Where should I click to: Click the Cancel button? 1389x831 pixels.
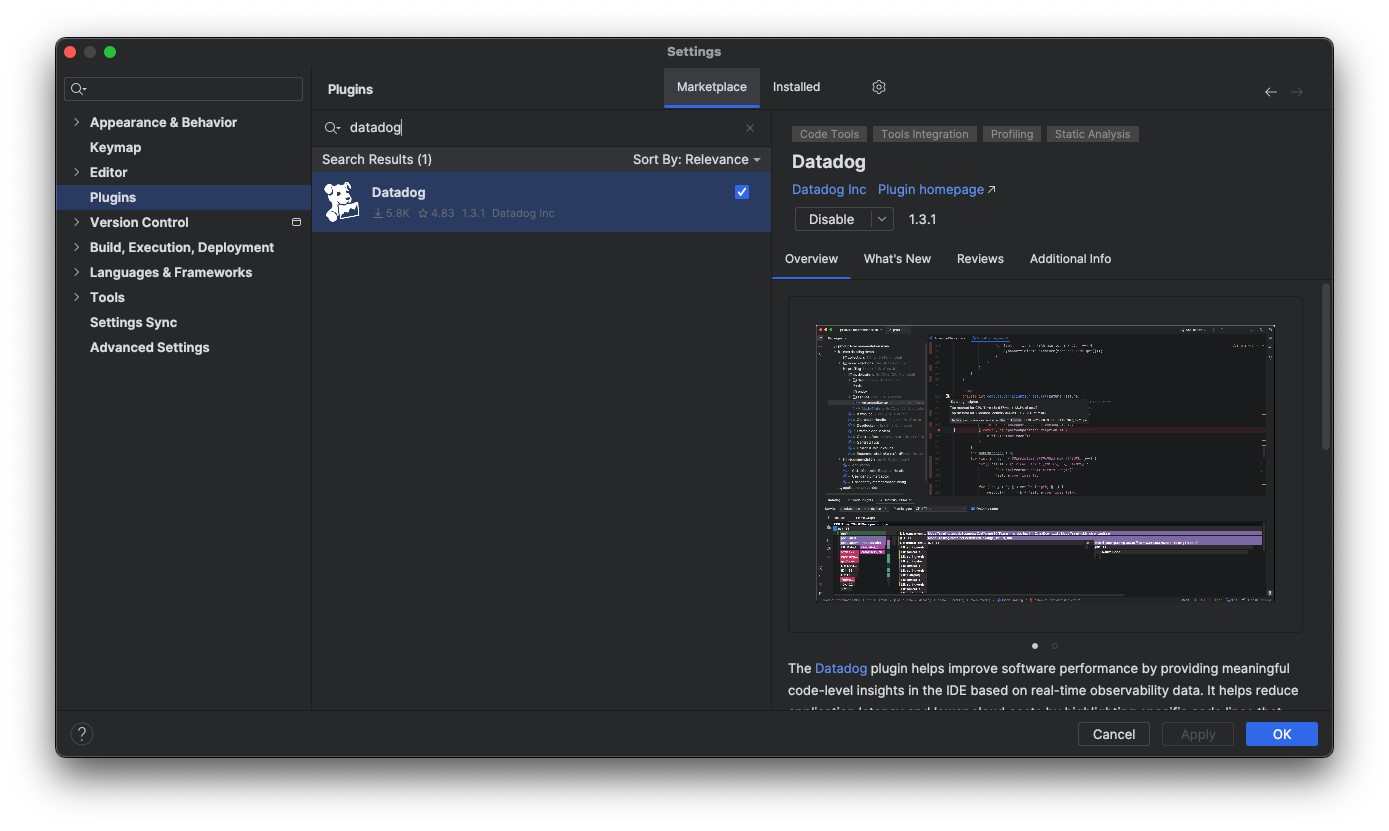tap(1114, 734)
